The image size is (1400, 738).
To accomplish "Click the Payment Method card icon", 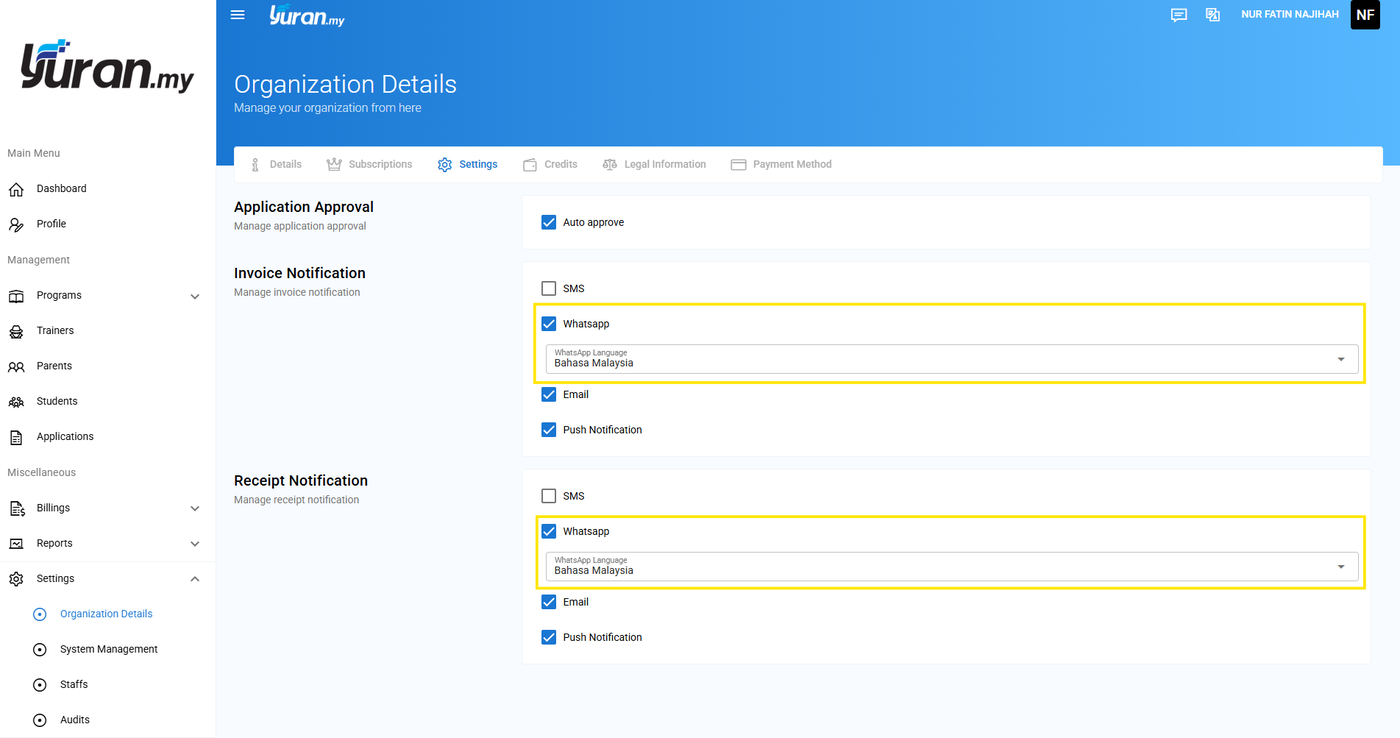I will 739,164.
